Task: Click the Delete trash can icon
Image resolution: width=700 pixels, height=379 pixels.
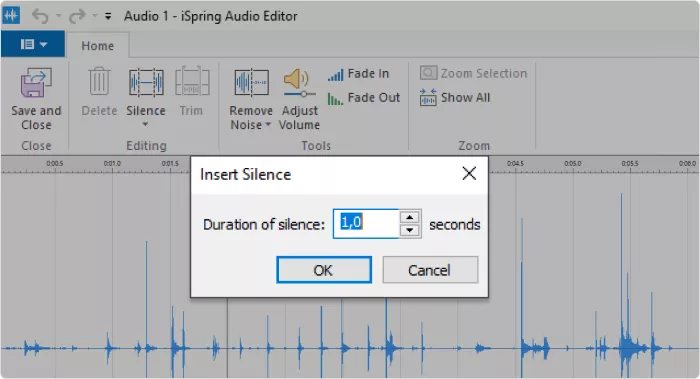Action: pyautogui.click(x=99, y=81)
